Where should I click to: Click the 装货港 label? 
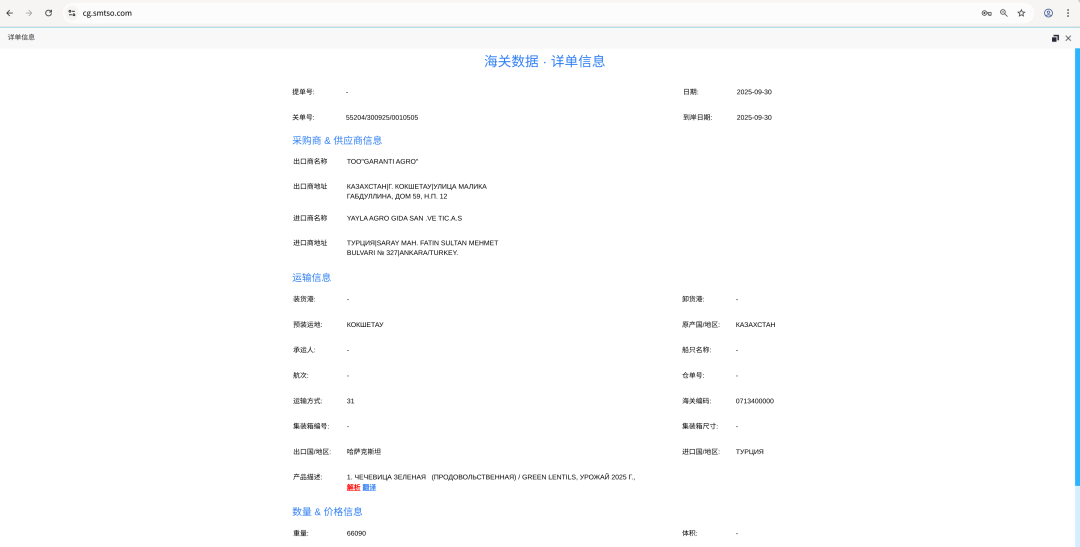tap(304, 299)
